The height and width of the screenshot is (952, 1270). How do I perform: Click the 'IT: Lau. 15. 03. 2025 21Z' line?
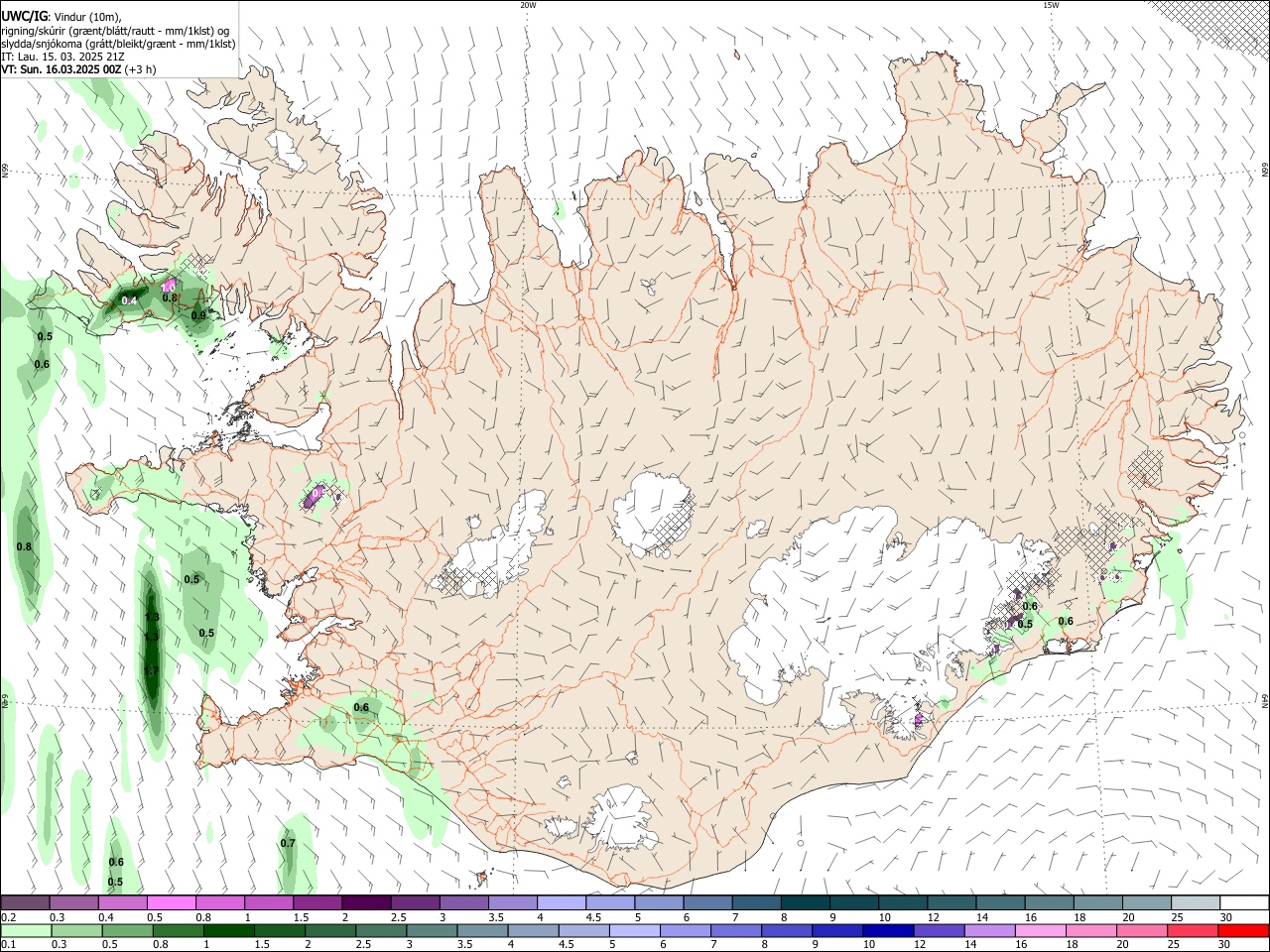click(63, 57)
